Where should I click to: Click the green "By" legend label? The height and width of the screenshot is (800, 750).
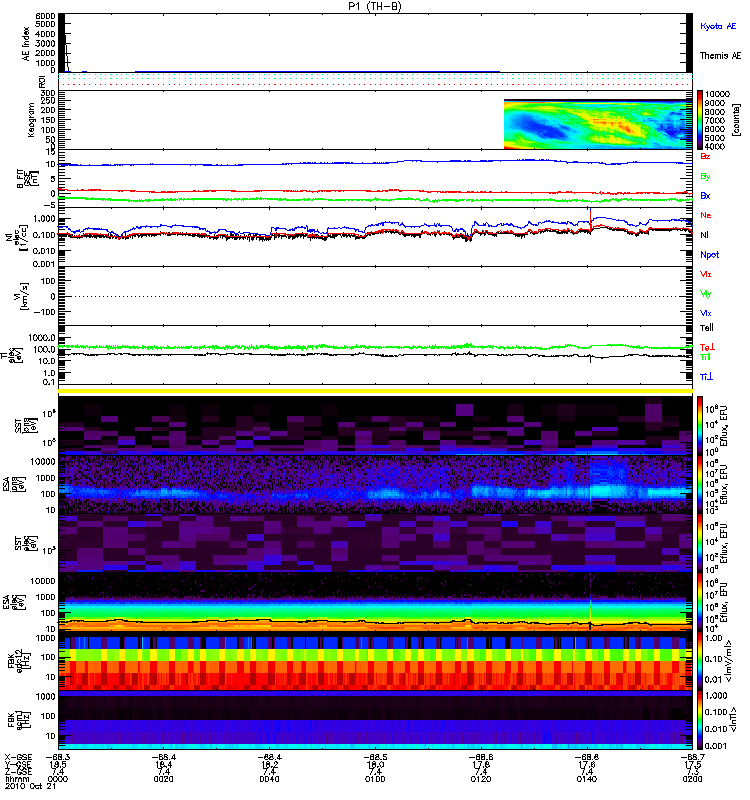[x=705, y=177]
